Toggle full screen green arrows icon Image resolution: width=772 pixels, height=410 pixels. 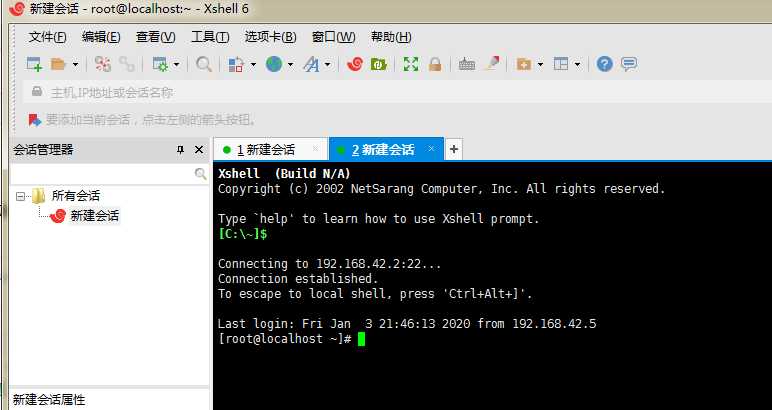point(411,64)
